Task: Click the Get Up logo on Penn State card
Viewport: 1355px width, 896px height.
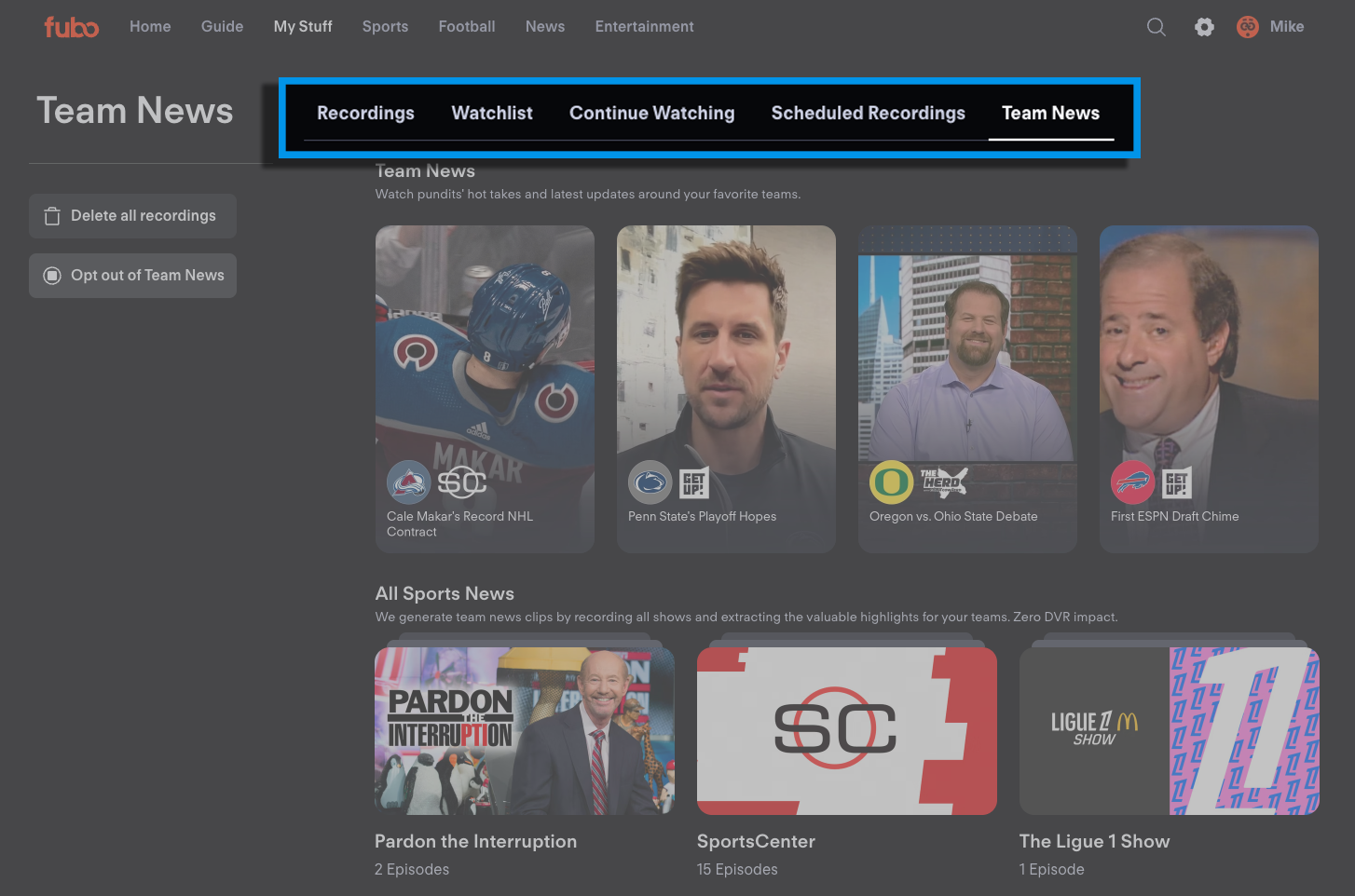Action: [x=694, y=482]
